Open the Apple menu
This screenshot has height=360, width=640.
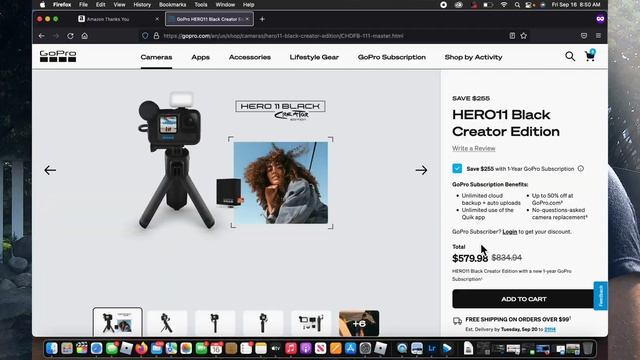pyautogui.click(x=42, y=5)
